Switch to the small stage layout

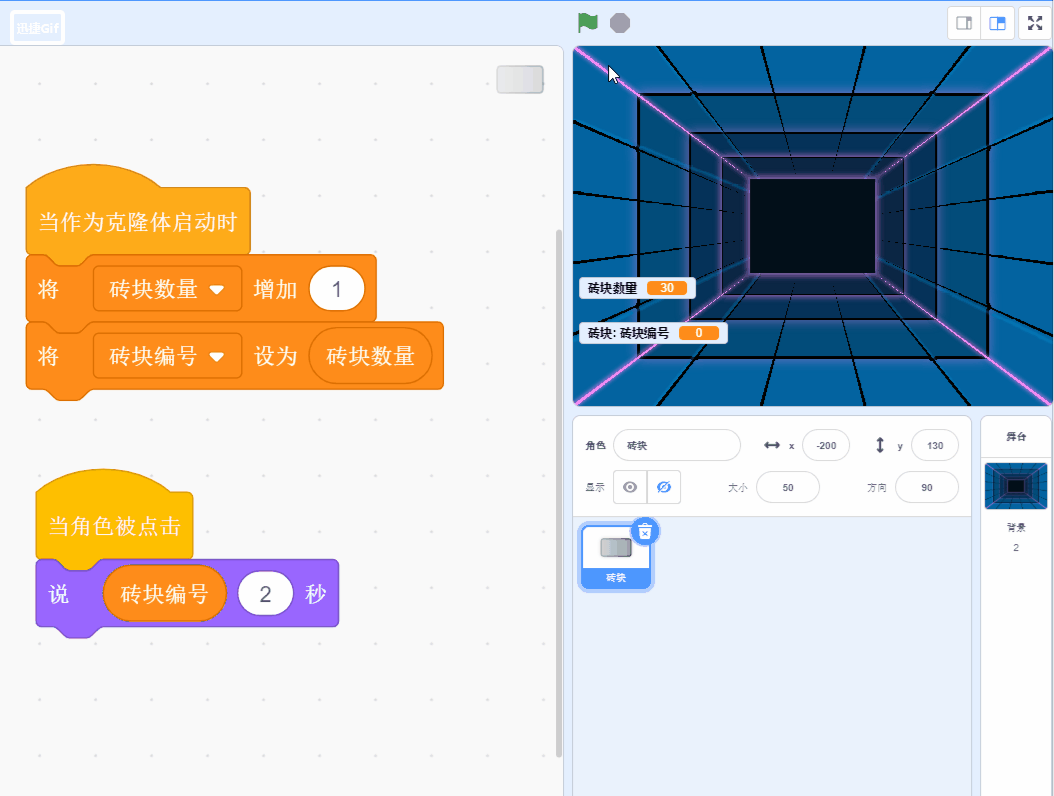tap(963, 22)
